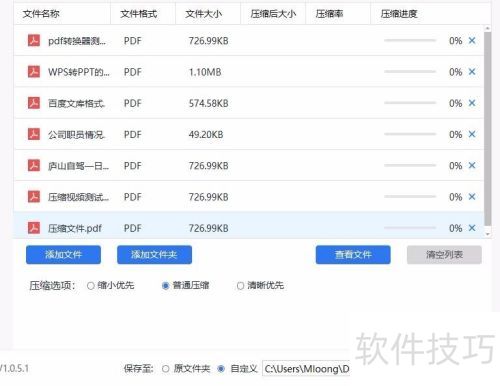Select file name 压缩视频测试...

pos(78,197)
